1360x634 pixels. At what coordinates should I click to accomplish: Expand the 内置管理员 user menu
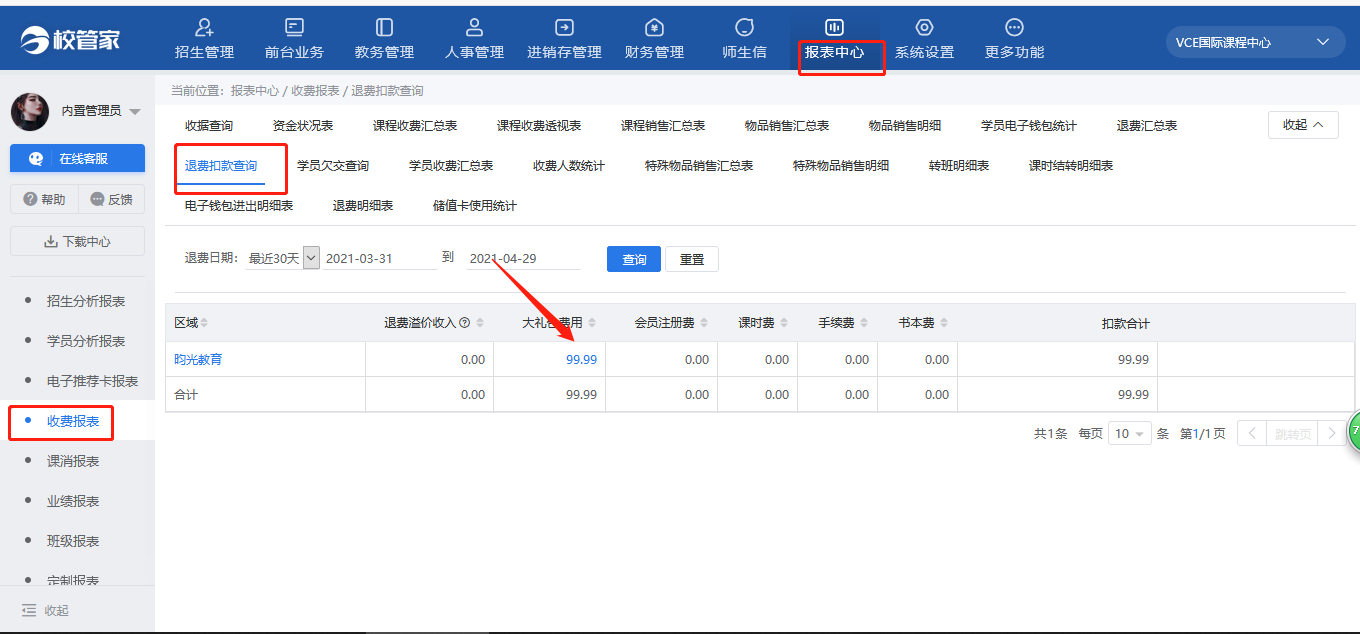coord(135,111)
